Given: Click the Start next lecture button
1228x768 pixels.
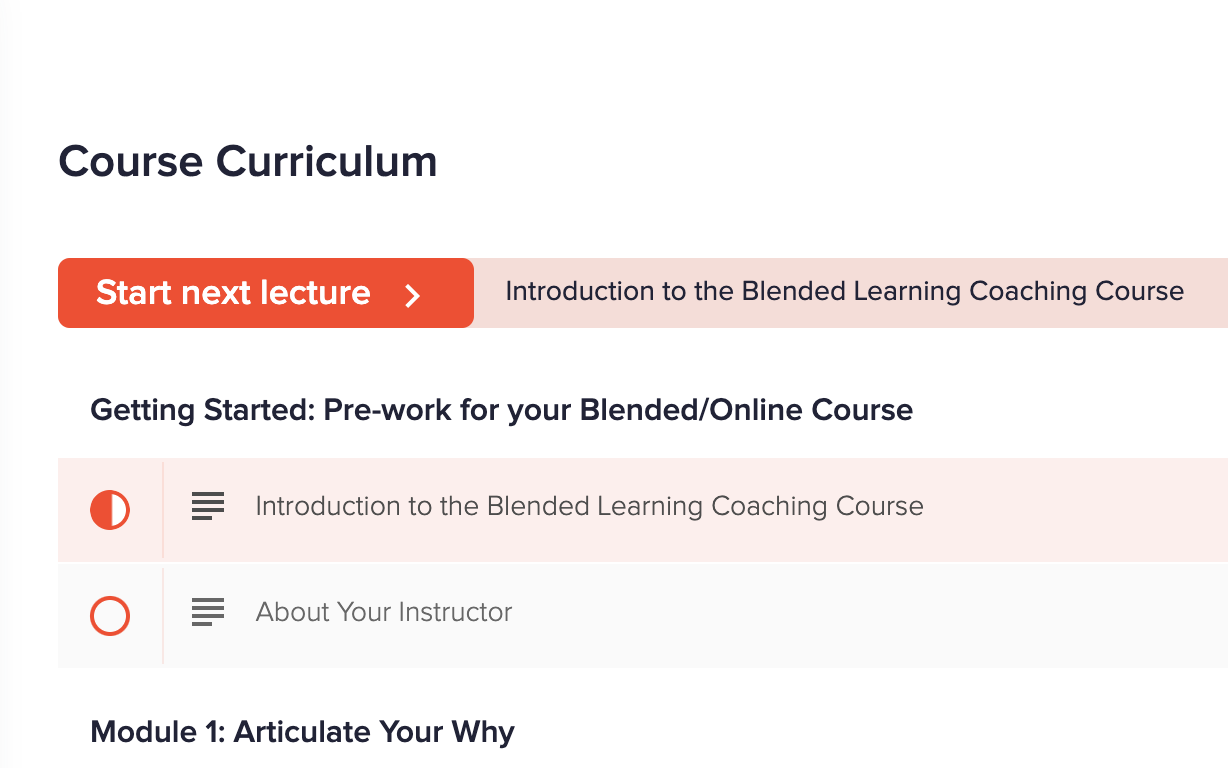Looking at the screenshot, I should point(265,293).
